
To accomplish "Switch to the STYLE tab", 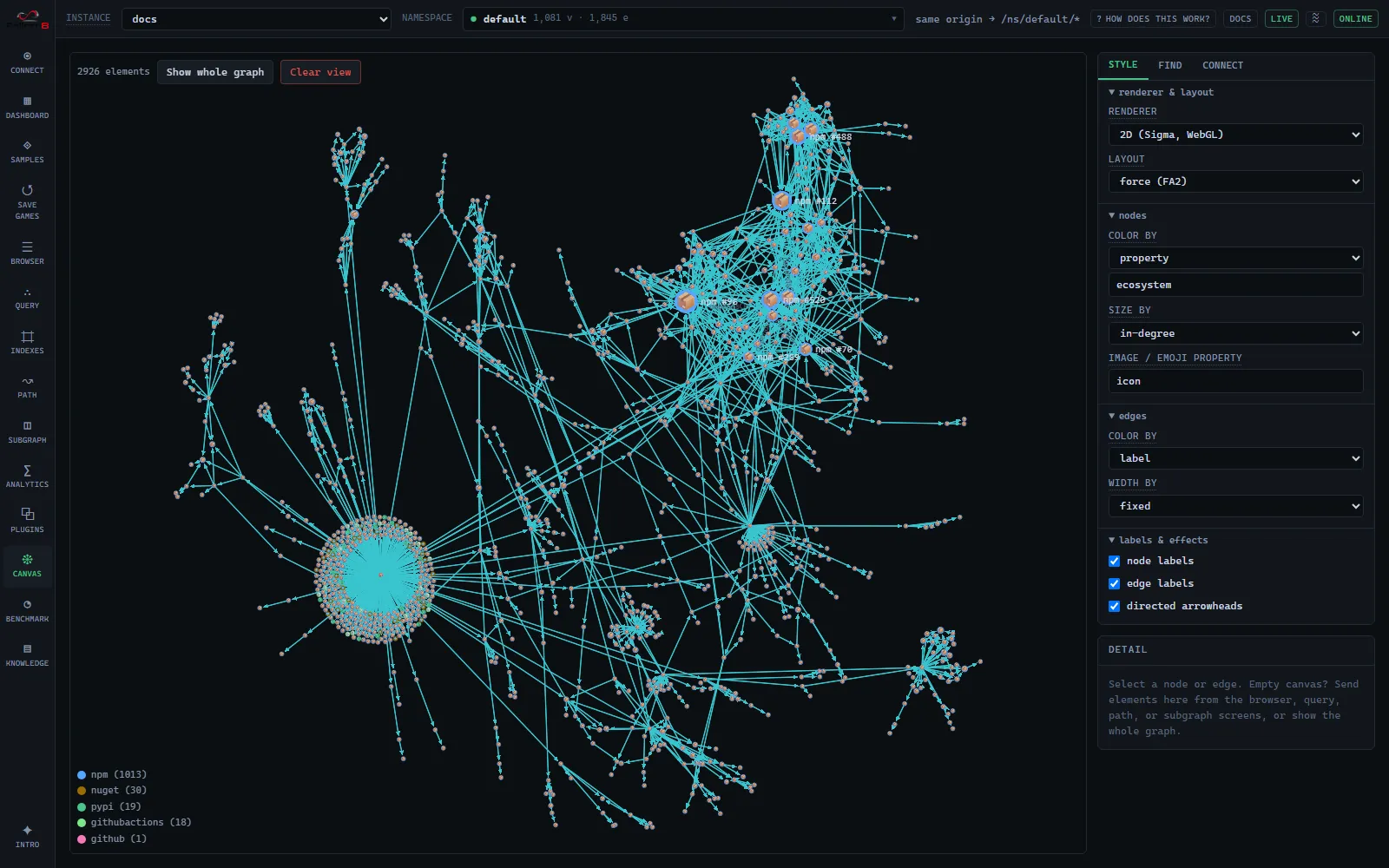I will click(1122, 65).
